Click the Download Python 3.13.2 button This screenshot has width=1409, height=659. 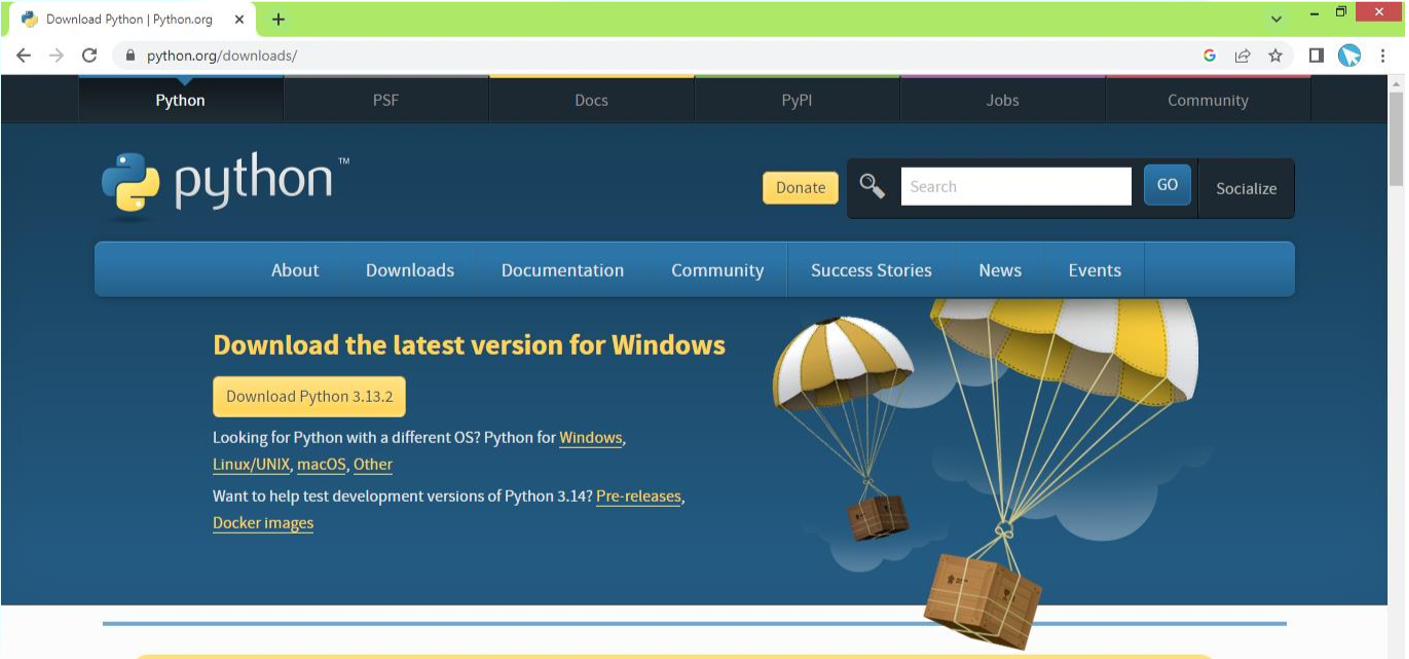309,396
